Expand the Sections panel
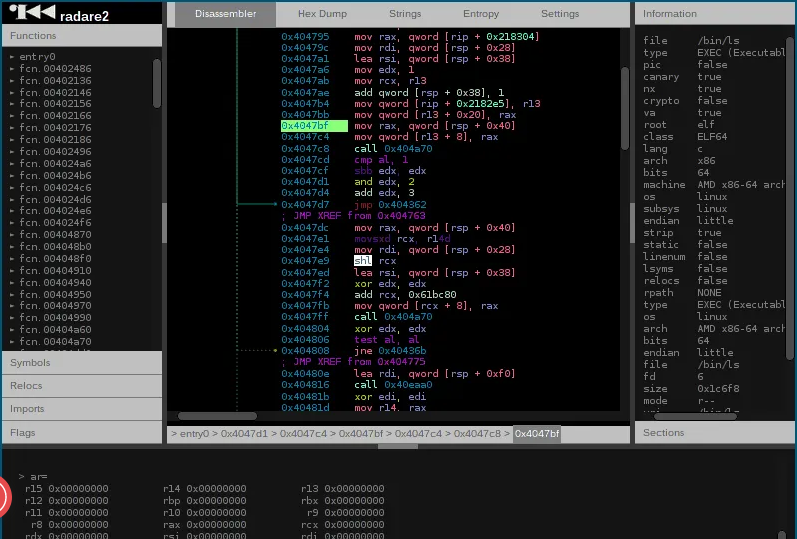The width and height of the screenshot is (797, 539). [715, 433]
